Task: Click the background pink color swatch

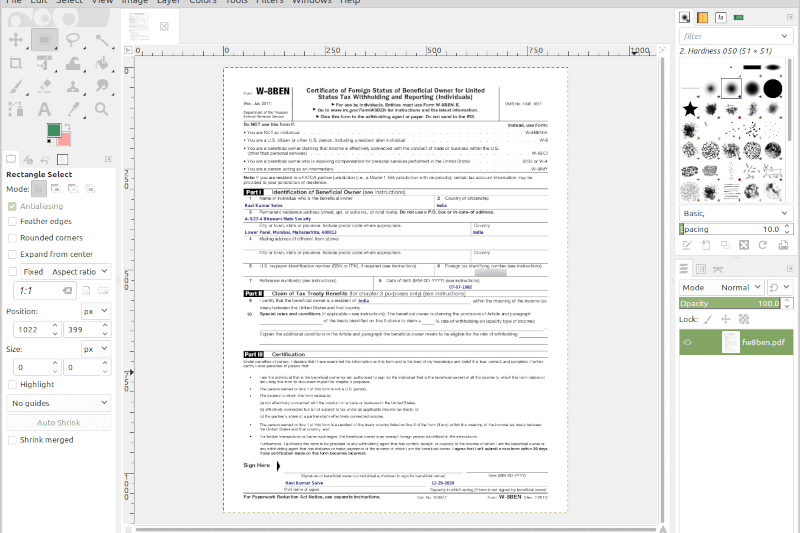Action: (65, 139)
